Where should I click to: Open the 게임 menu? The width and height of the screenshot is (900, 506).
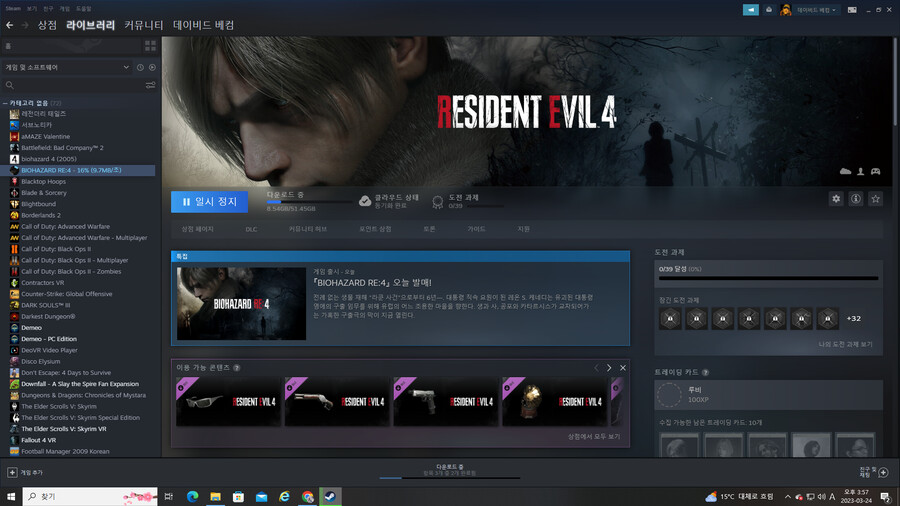tap(65, 9)
